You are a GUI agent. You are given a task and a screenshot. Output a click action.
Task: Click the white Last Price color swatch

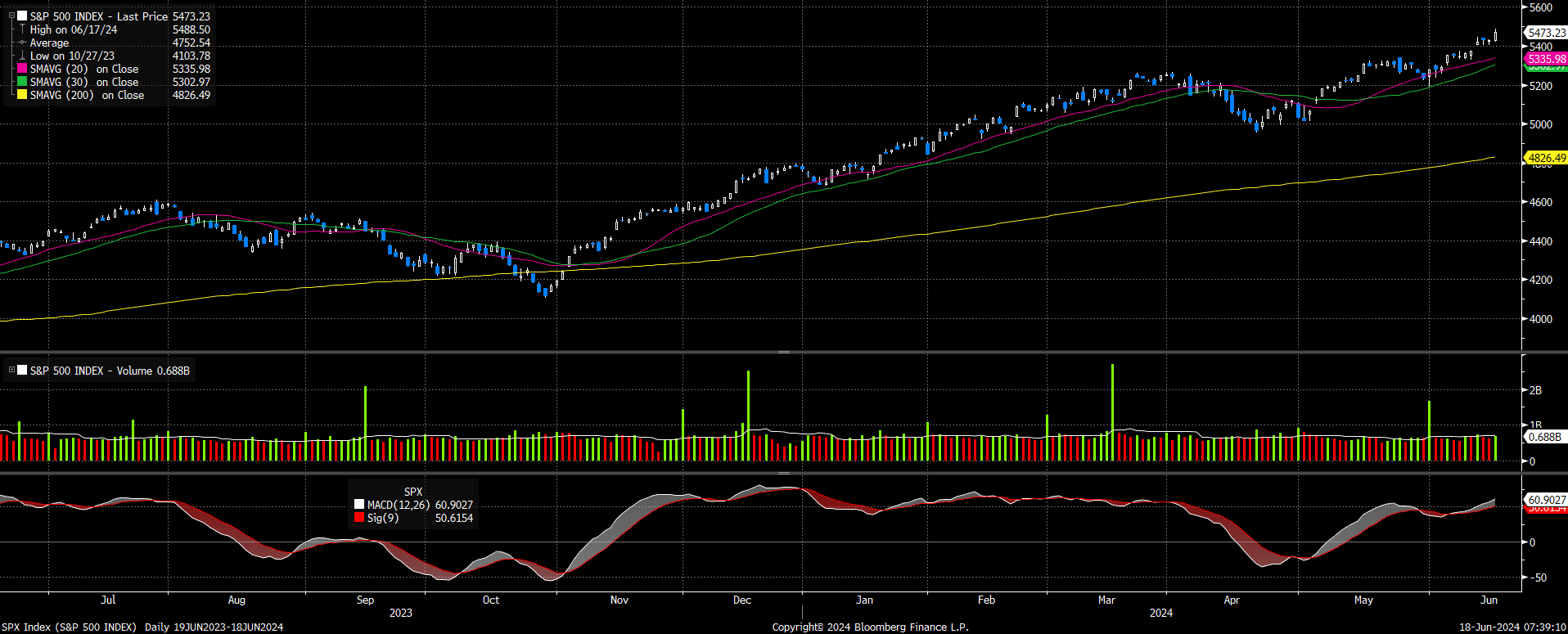click(22, 16)
